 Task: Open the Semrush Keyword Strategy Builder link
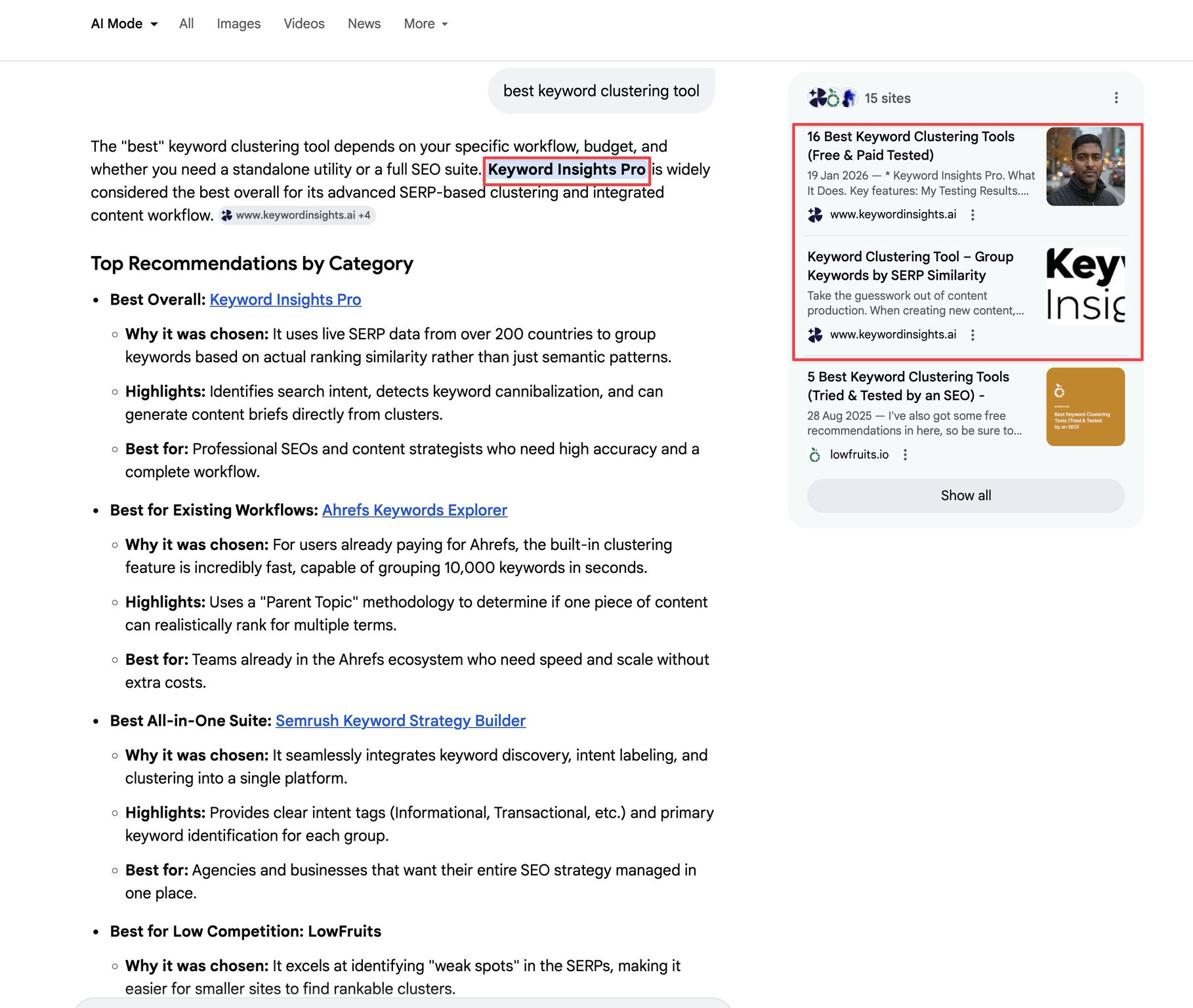pos(400,721)
